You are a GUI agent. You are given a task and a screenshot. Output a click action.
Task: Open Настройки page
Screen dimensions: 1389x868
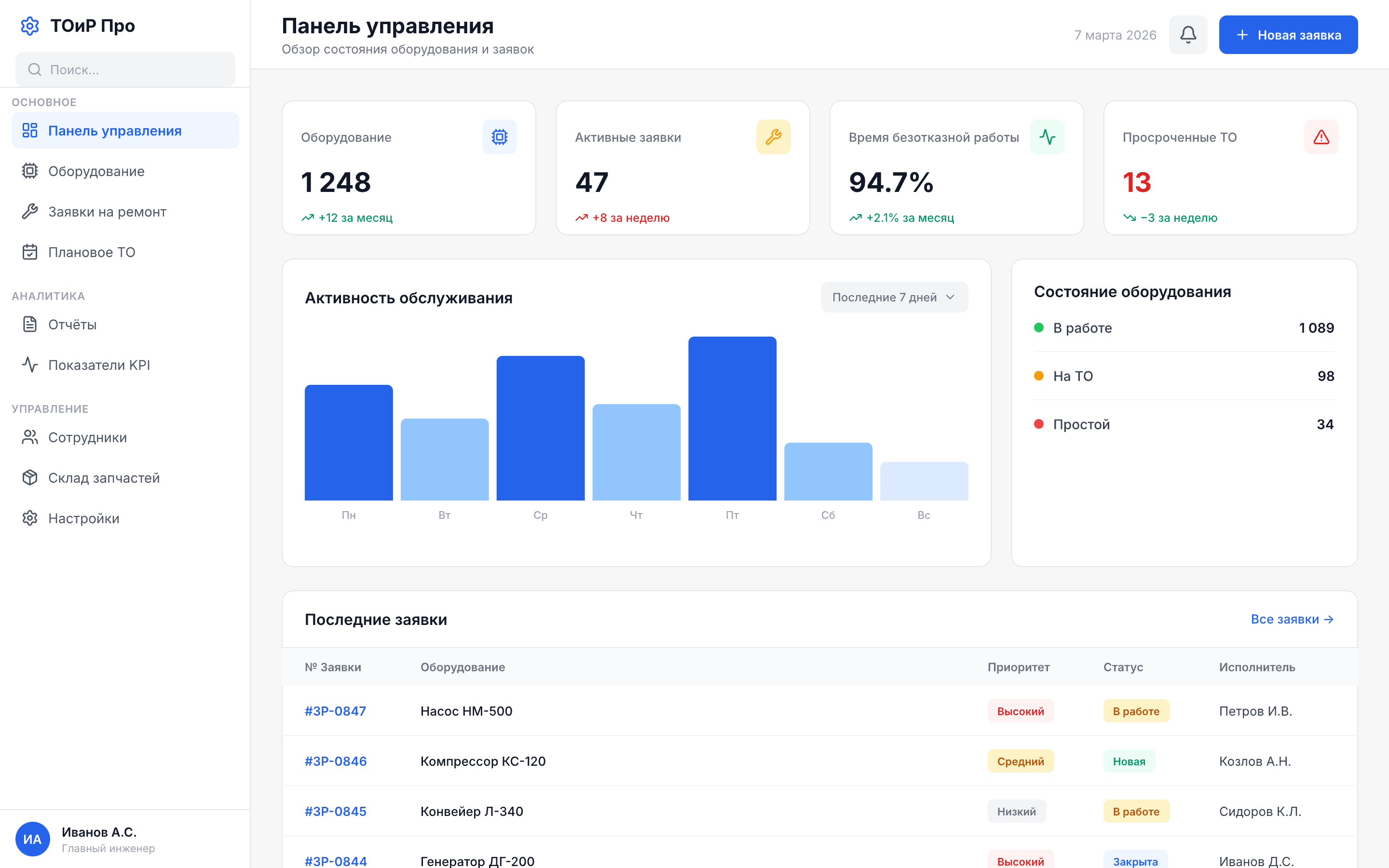tap(125, 518)
